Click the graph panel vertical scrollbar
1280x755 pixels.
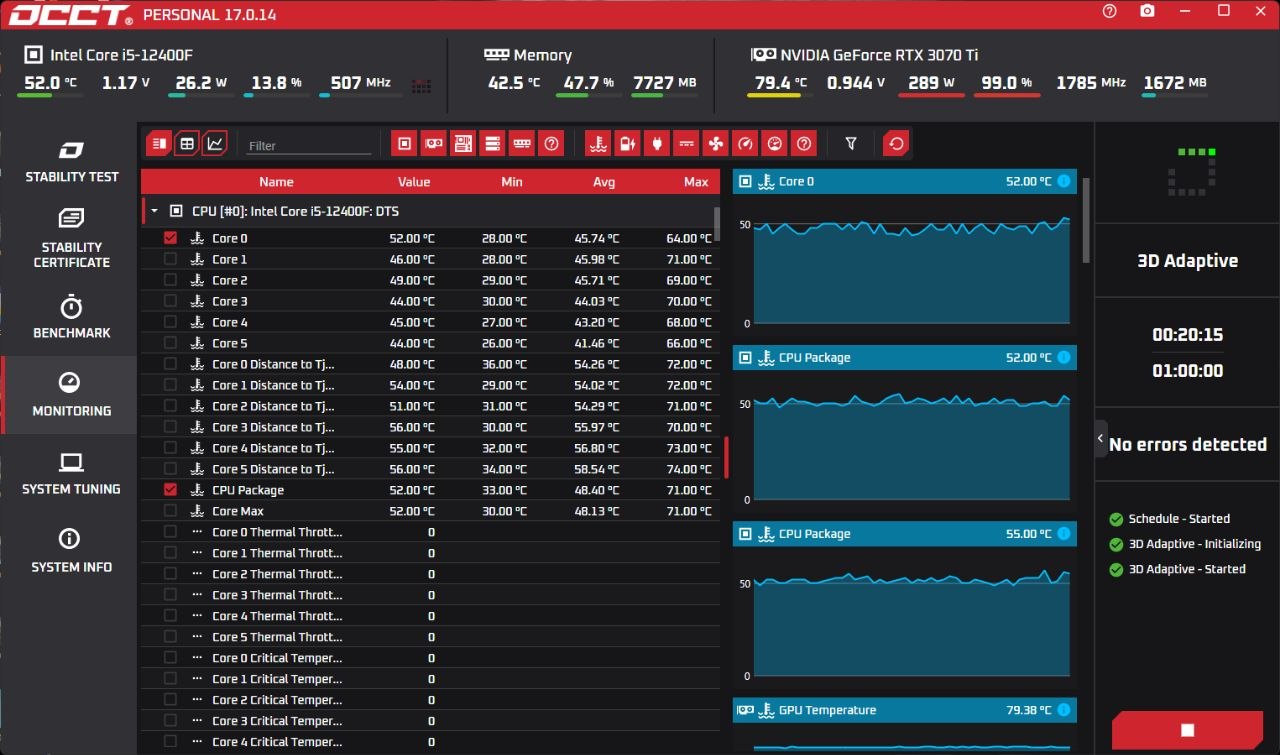point(1086,220)
